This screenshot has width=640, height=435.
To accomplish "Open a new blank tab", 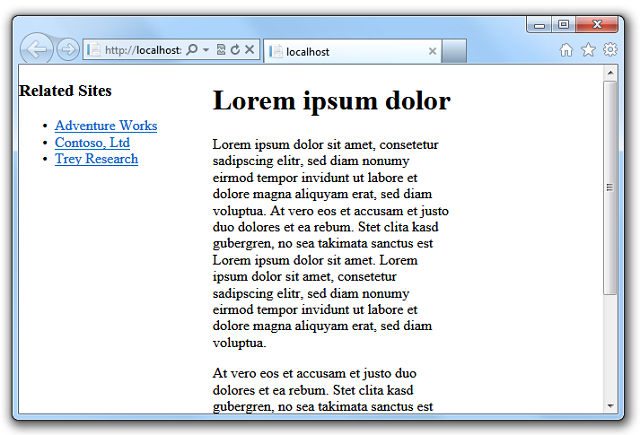I will [454, 51].
